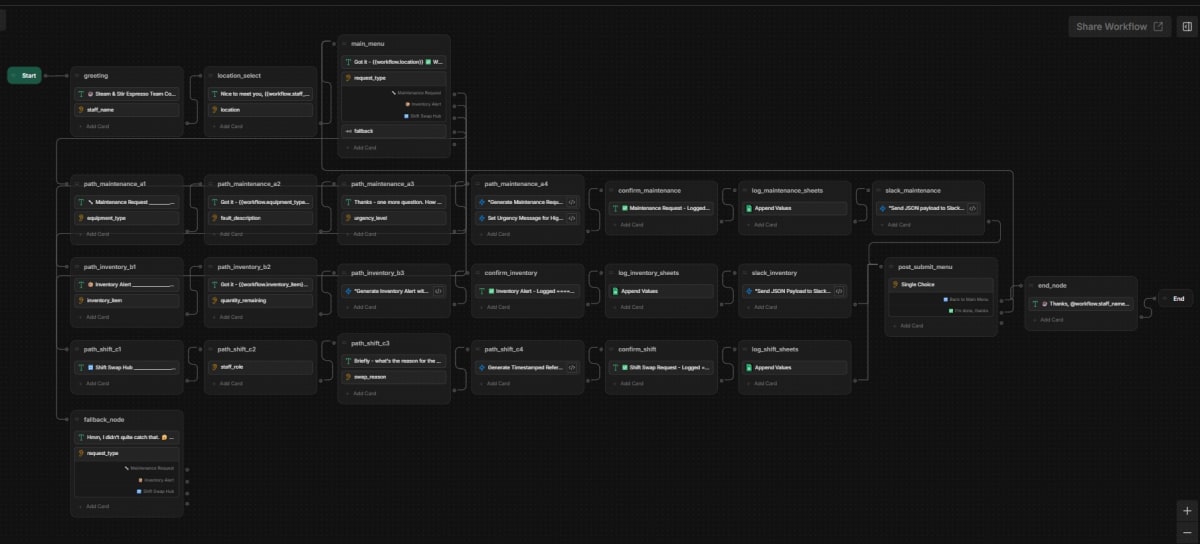Open inventory_item card

[x=127, y=300]
